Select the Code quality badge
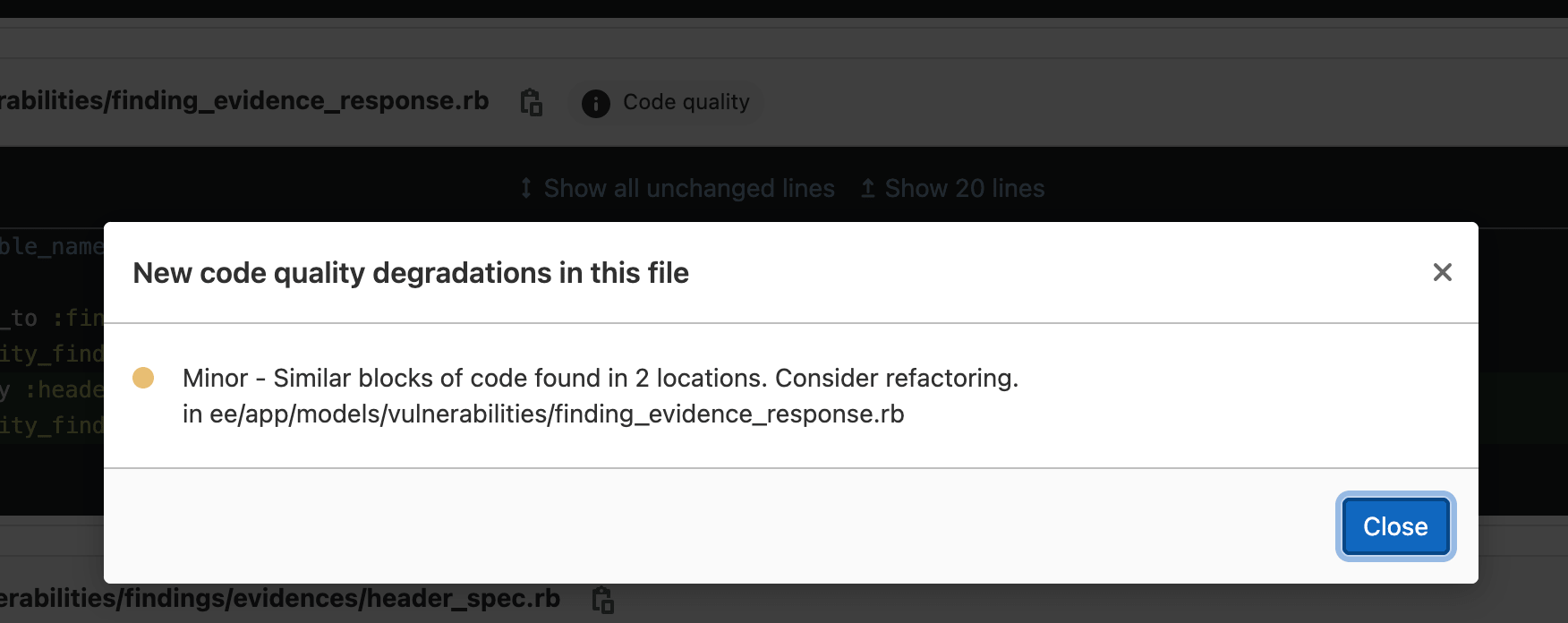This screenshot has height=623, width=1568. 664,102
